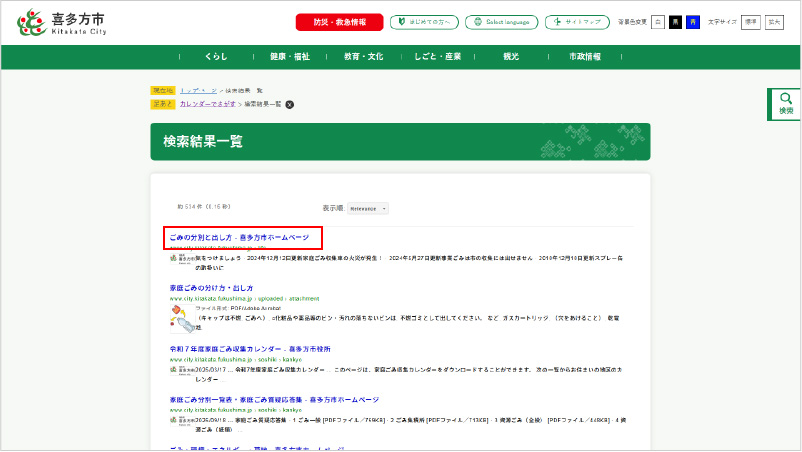The image size is (802, 452).
Task: Set text size to 標準
Action: (x=750, y=22)
